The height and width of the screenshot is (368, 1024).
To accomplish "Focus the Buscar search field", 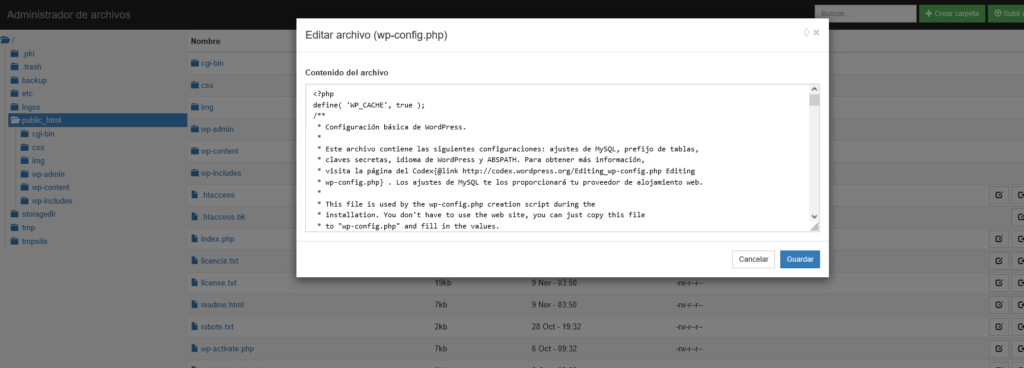I will 865,14.
